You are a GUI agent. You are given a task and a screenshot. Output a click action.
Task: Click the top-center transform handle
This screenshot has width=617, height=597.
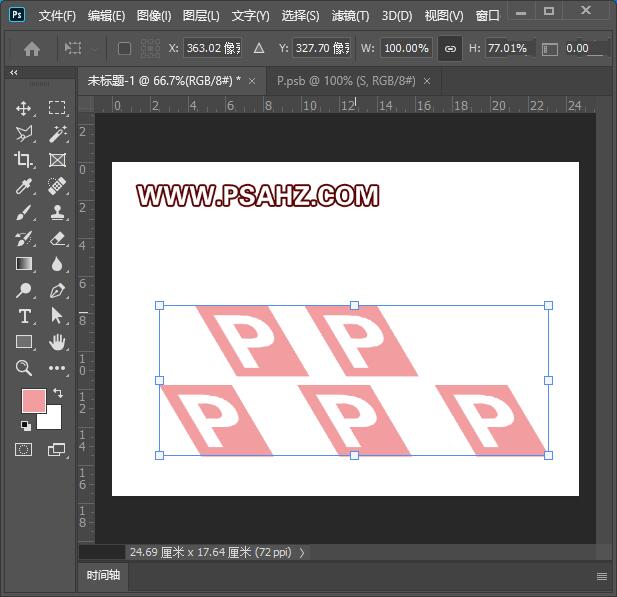(x=354, y=305)
